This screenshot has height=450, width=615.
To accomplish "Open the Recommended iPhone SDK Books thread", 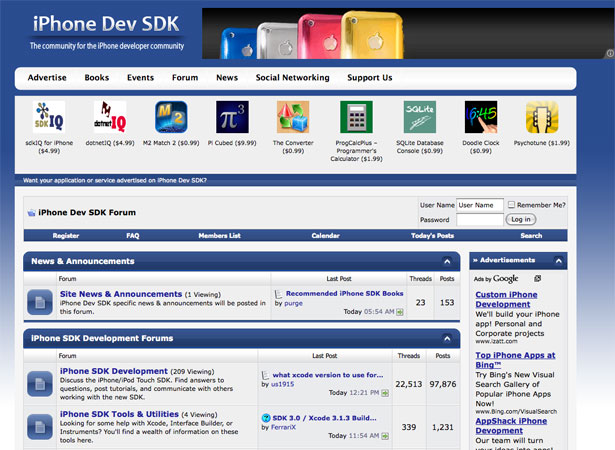I will pyautogui.click(x=344, y=293).
